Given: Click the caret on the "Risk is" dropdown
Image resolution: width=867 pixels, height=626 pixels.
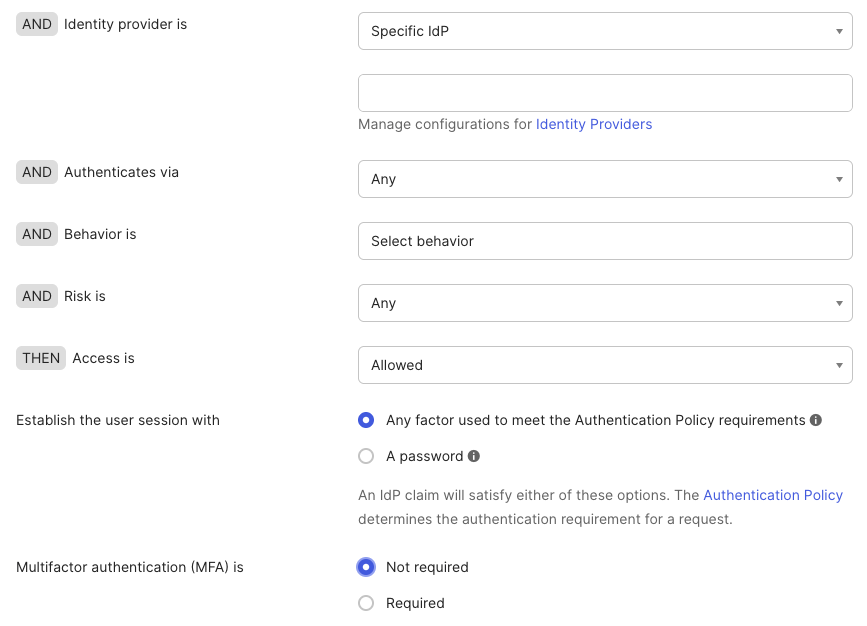Looking at the screenshot, I should [840, 303].
